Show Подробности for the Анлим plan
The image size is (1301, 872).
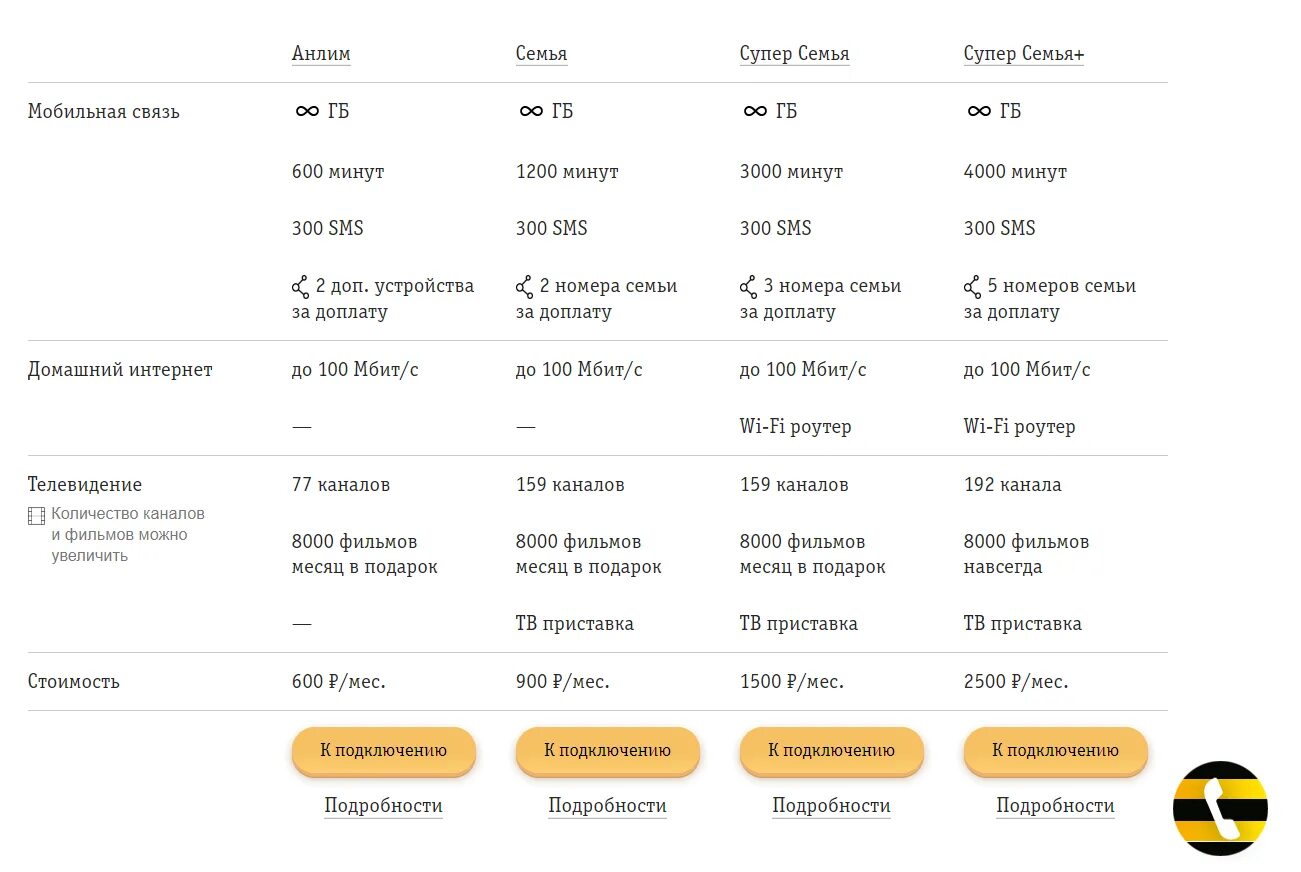(383, 806)
